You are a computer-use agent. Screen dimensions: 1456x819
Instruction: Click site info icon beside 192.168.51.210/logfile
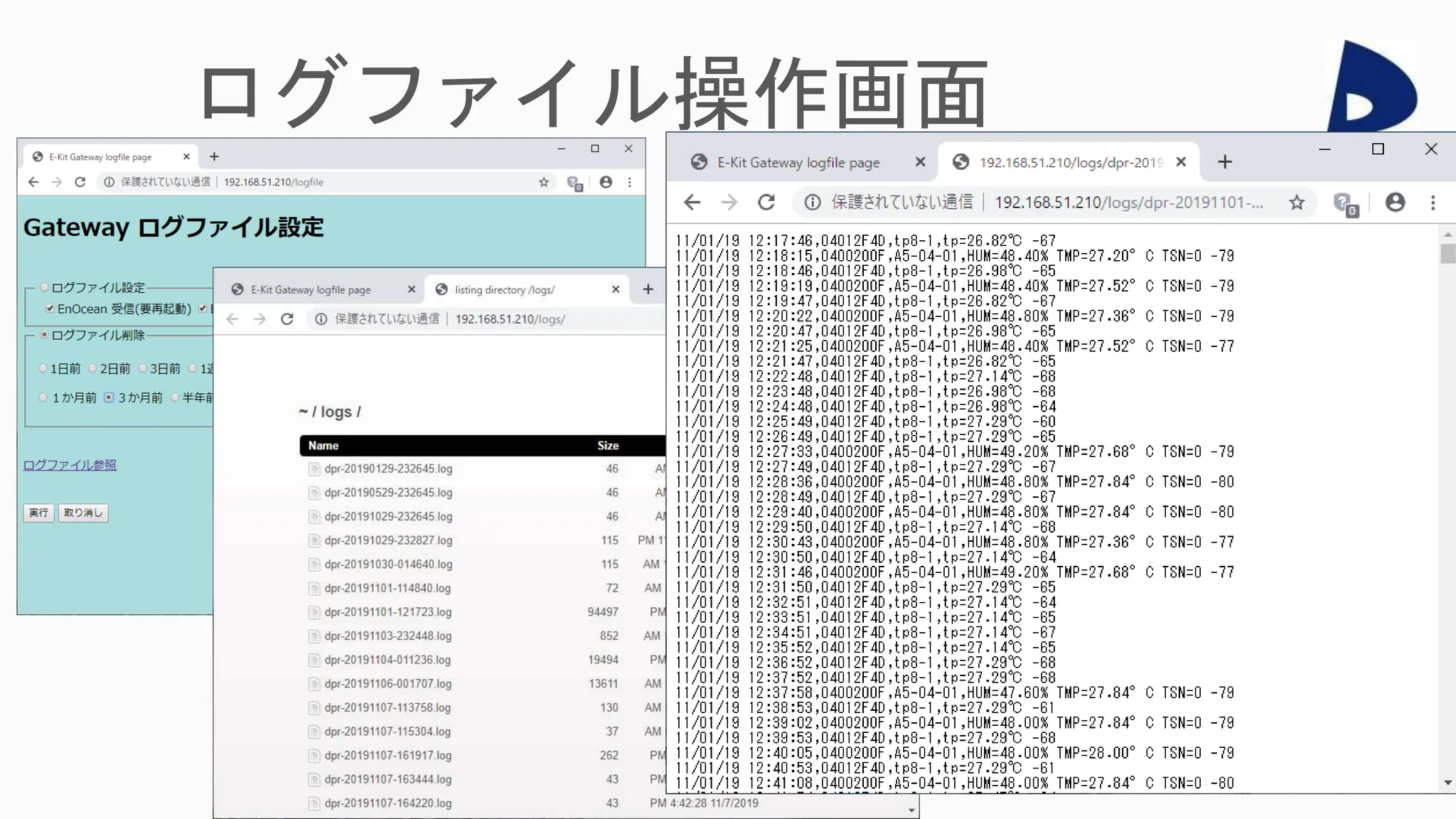coord(109,182)
